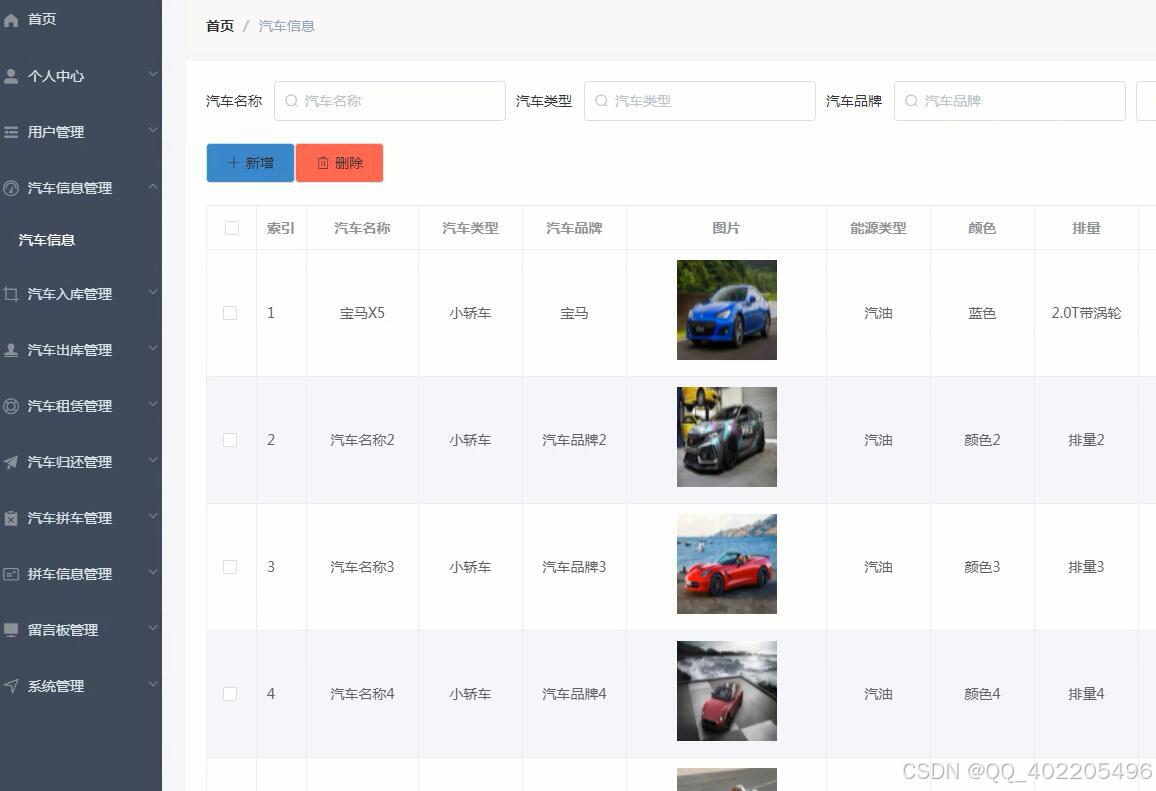Click the home icon beside 首页 in sidebar
This screenshot has height=791, width=1156.
pyautogui.click(x=10, y=20)
